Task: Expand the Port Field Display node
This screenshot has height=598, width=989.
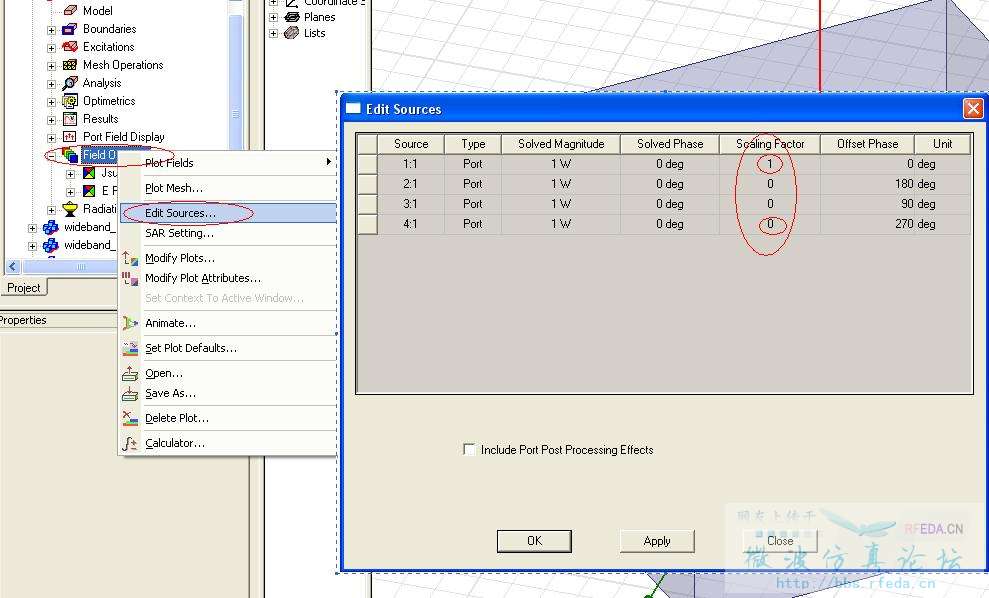Action: click(x=52, y=138)
